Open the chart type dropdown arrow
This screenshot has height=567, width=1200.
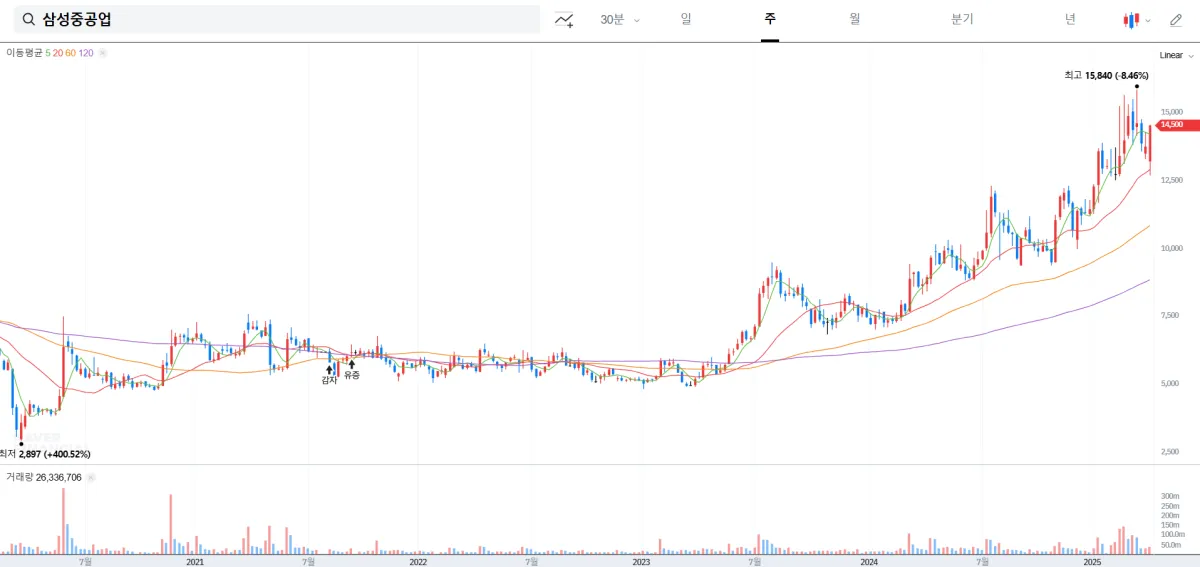pyautogui.click(x=1148, y=20)
